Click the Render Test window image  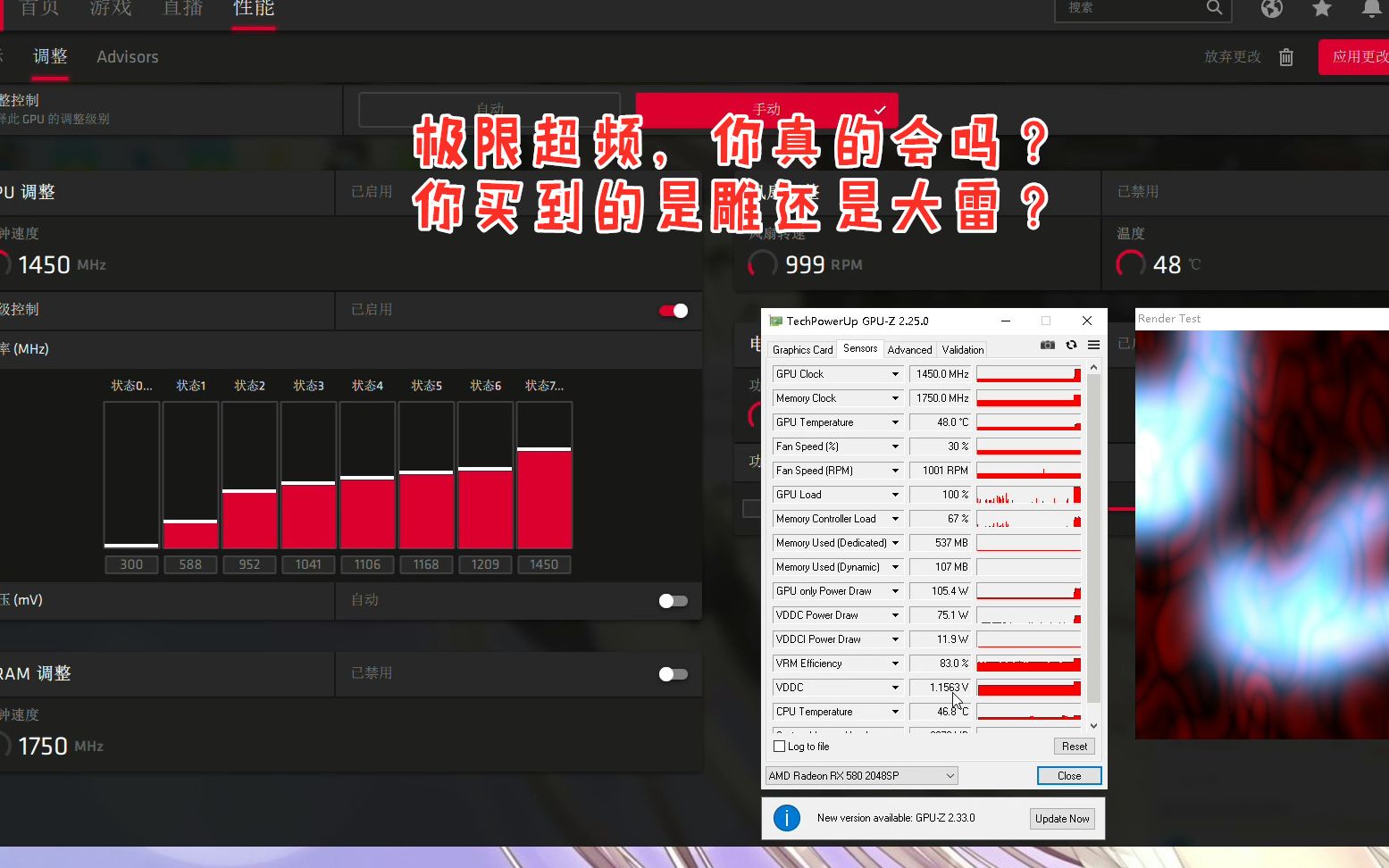click(x=1261, y=534)
